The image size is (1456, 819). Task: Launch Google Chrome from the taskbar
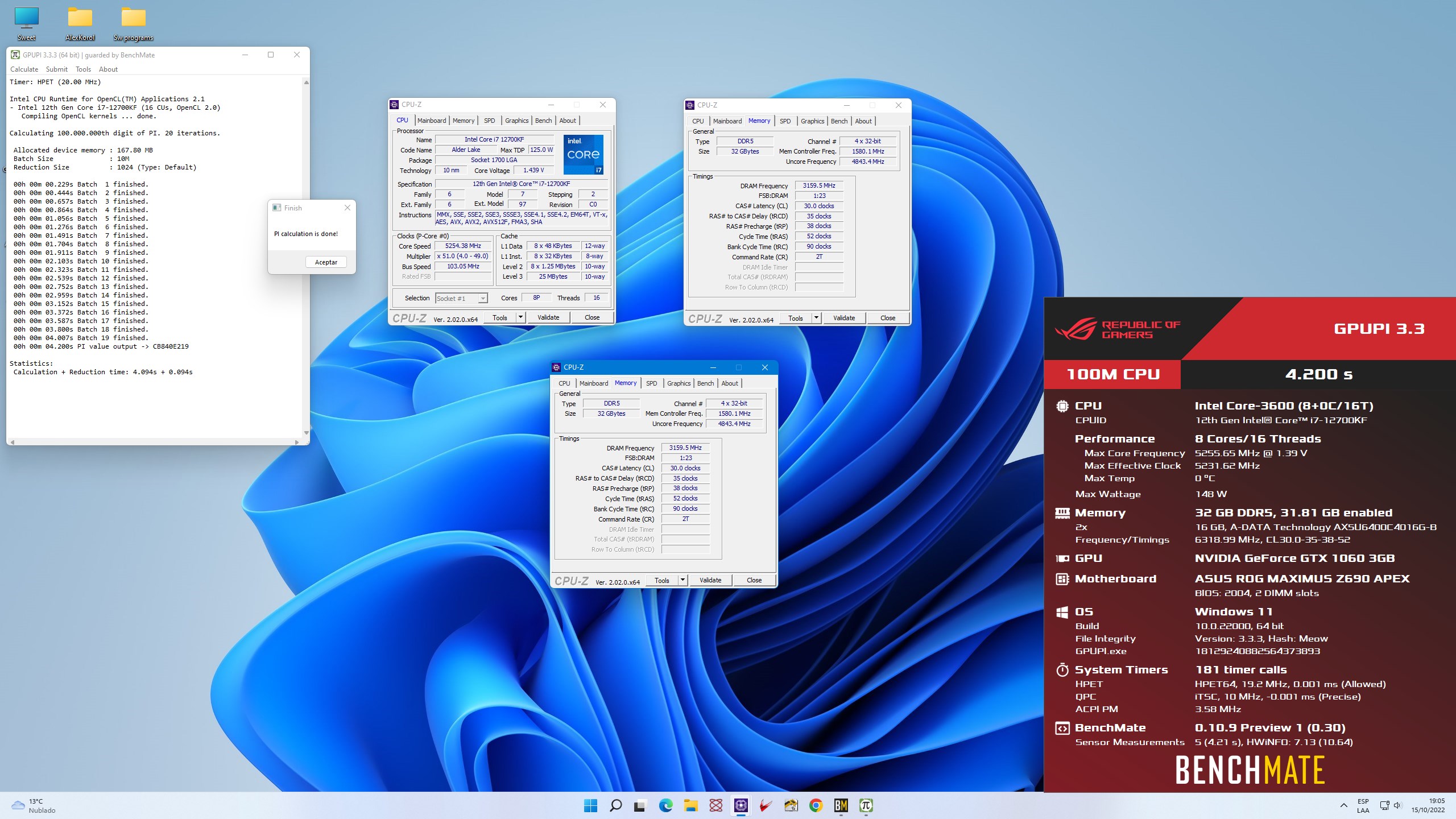coord(816,805)
